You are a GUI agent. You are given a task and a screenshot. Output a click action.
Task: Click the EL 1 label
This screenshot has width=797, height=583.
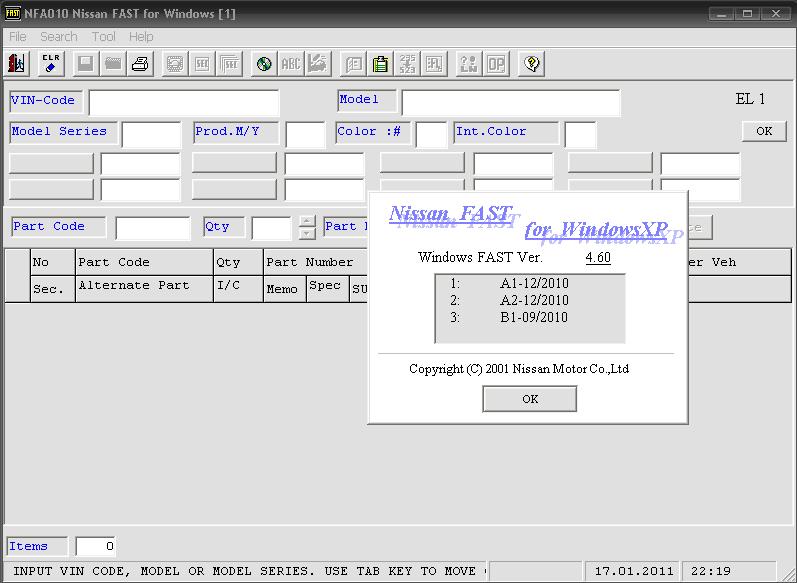pyautogui.click(x=750, y=99)
